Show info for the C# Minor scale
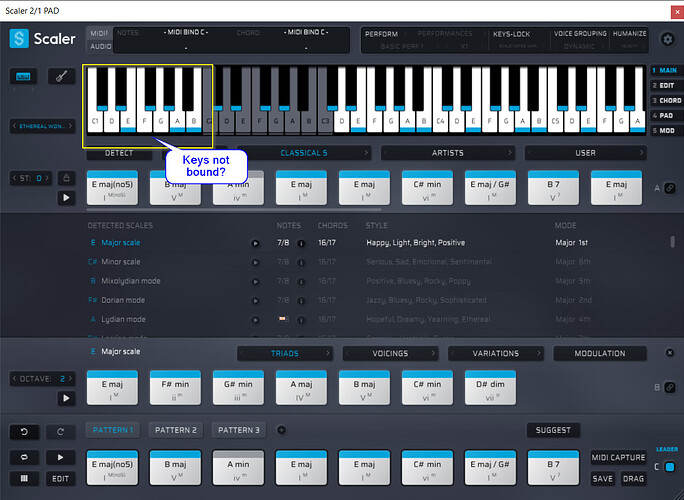Screen dimensions: 684x500 pos(301,262)
